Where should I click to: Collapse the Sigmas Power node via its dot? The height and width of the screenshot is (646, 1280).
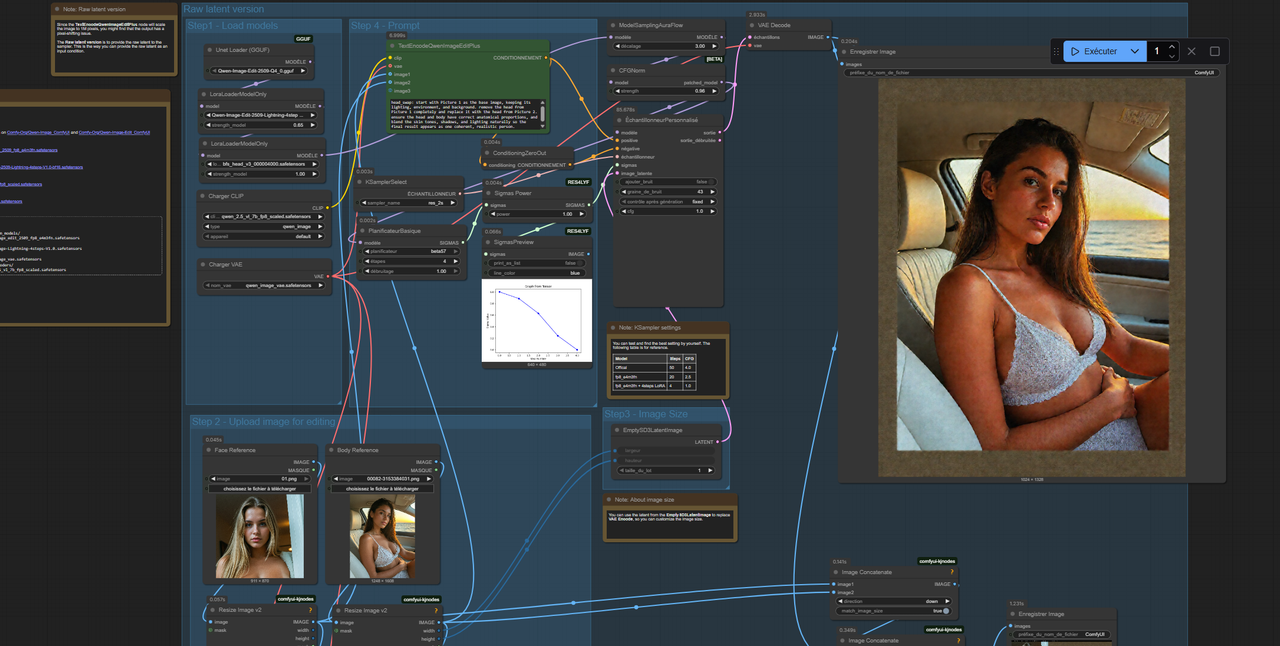(x=488, y=193)
